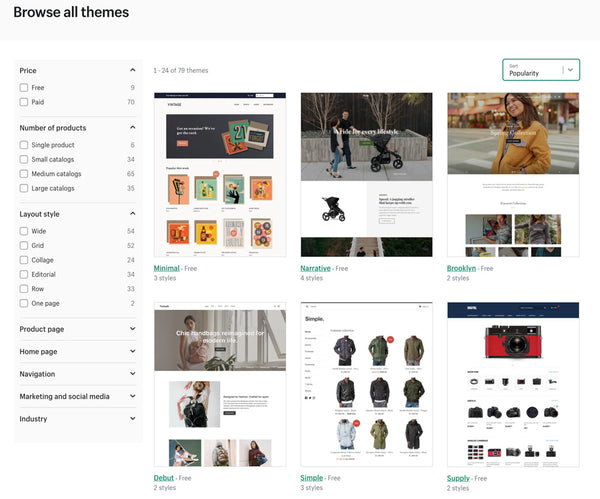This screenshot has height=499, width=600.
Task: Collapse the Layout style section
Action: coord(132,214)
